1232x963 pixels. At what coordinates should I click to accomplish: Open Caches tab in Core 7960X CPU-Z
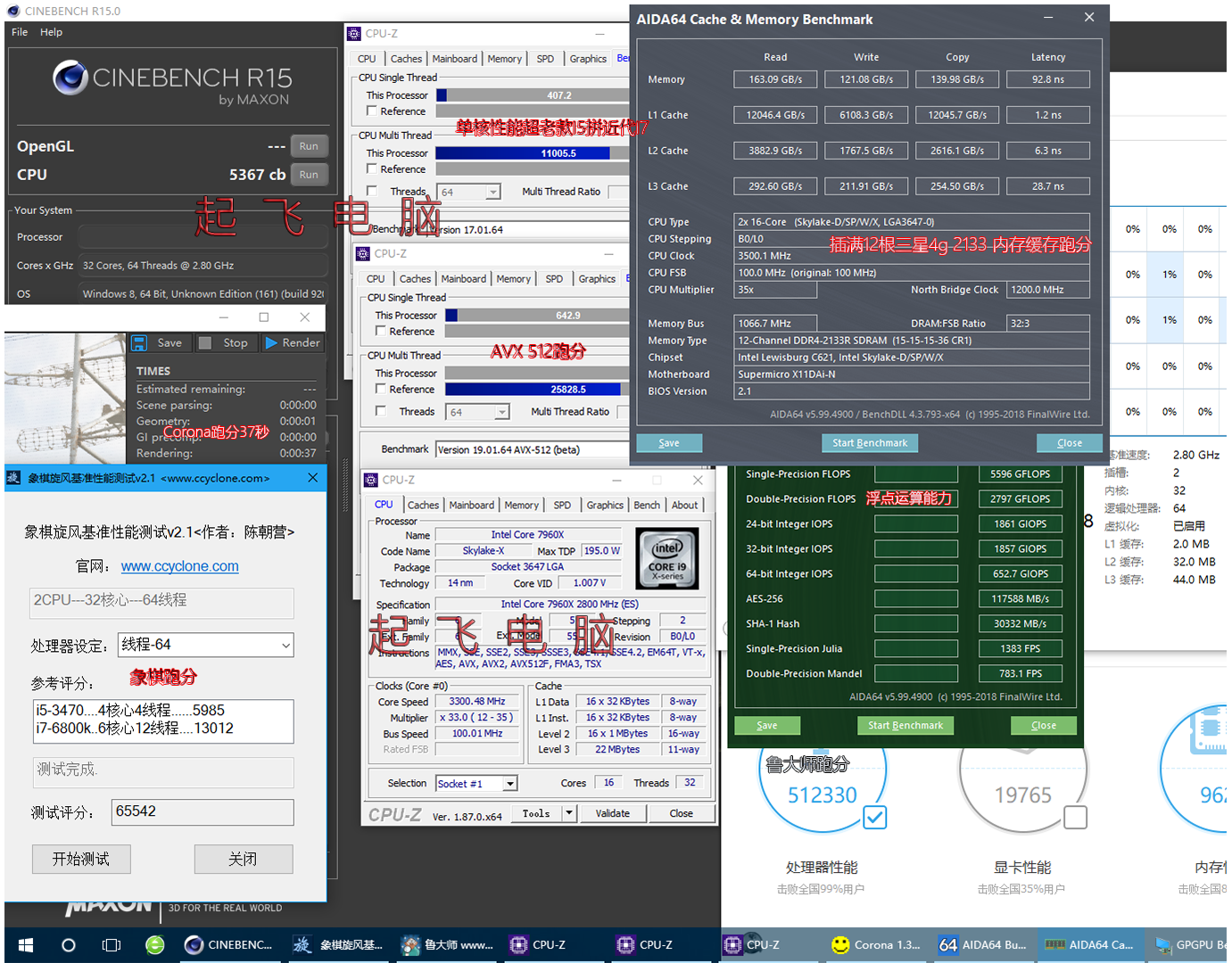[x=423, y=506]
